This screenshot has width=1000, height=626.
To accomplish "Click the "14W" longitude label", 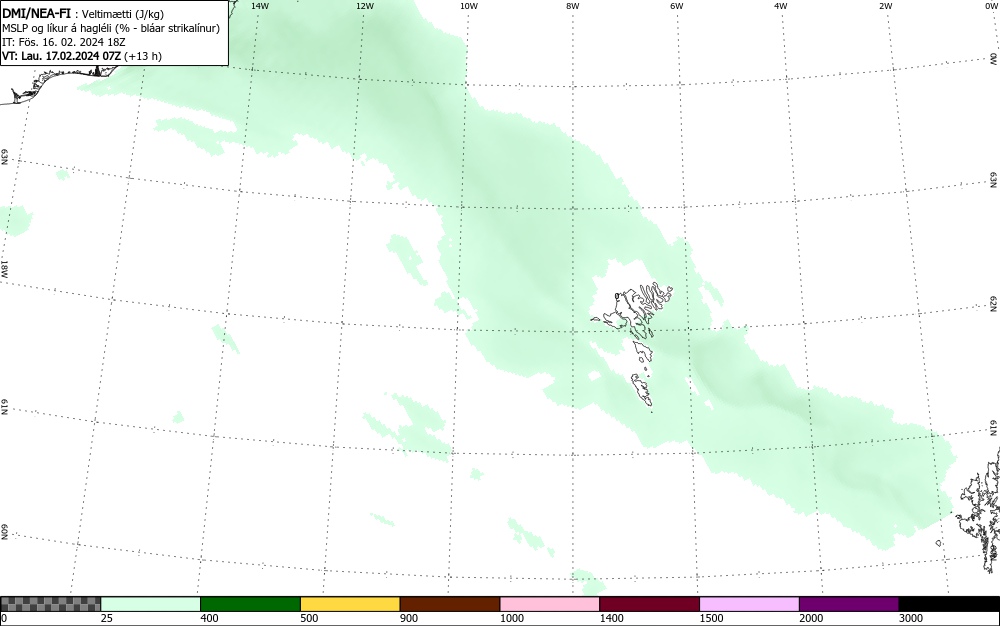I will coord(260,6).
